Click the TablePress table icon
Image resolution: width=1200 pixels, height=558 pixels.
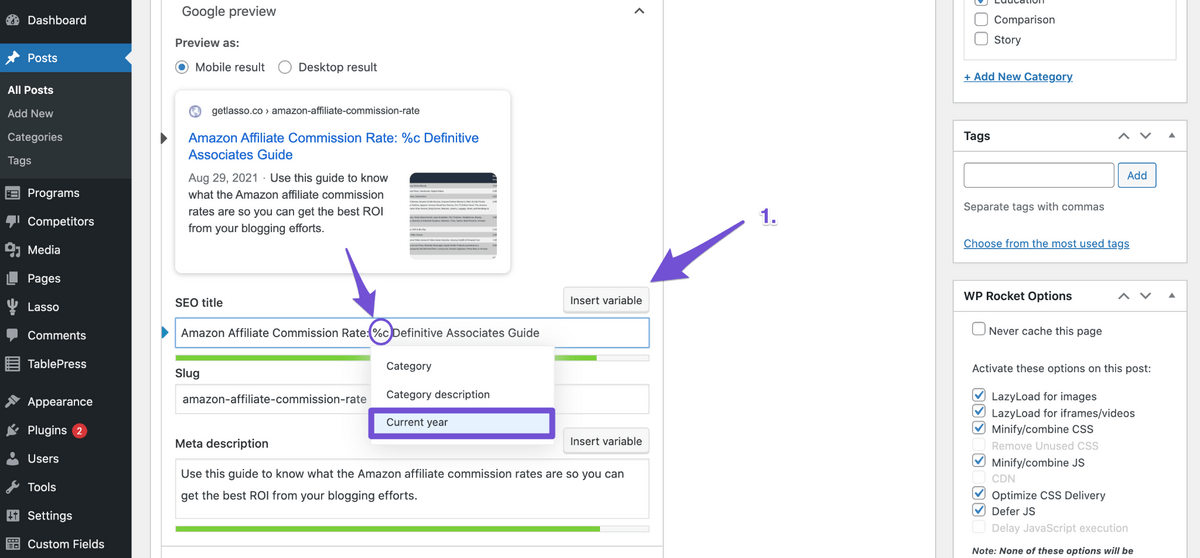click(13, 364)
